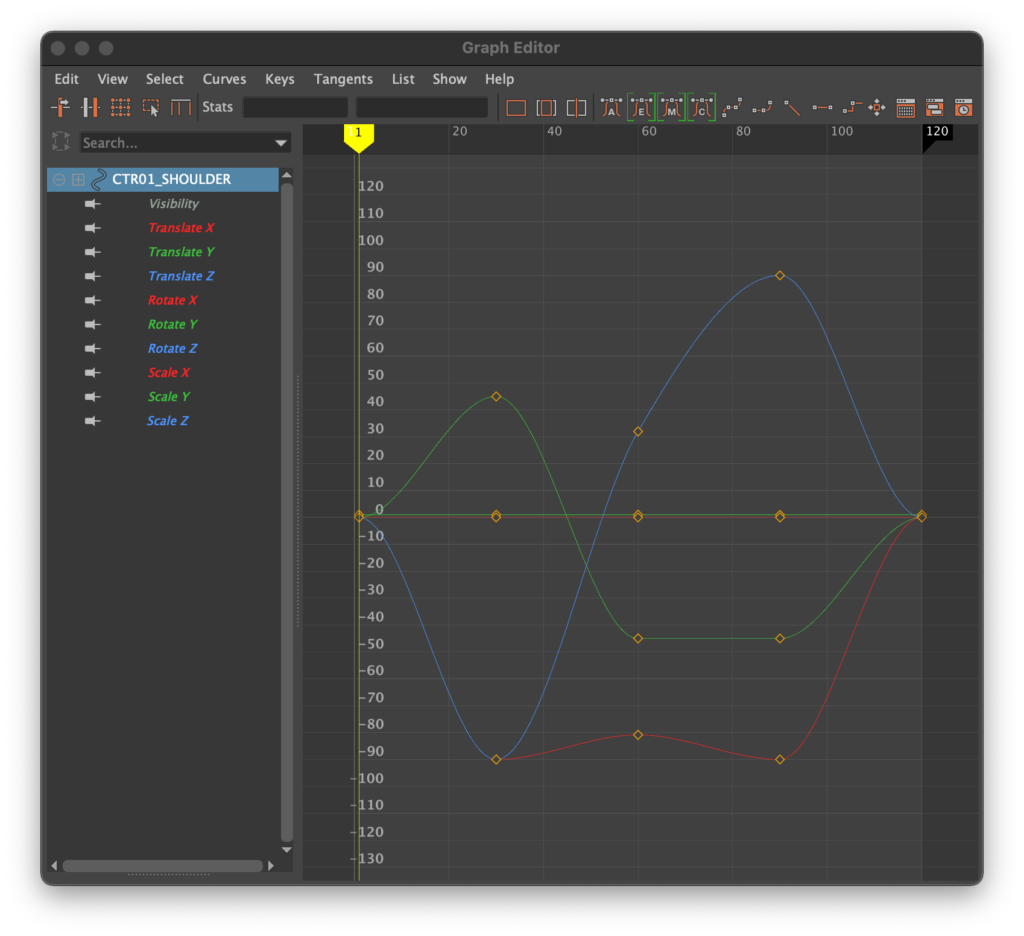Activate the Insert Keys tool
The image size is (1024, 936).
pos(90,107)
